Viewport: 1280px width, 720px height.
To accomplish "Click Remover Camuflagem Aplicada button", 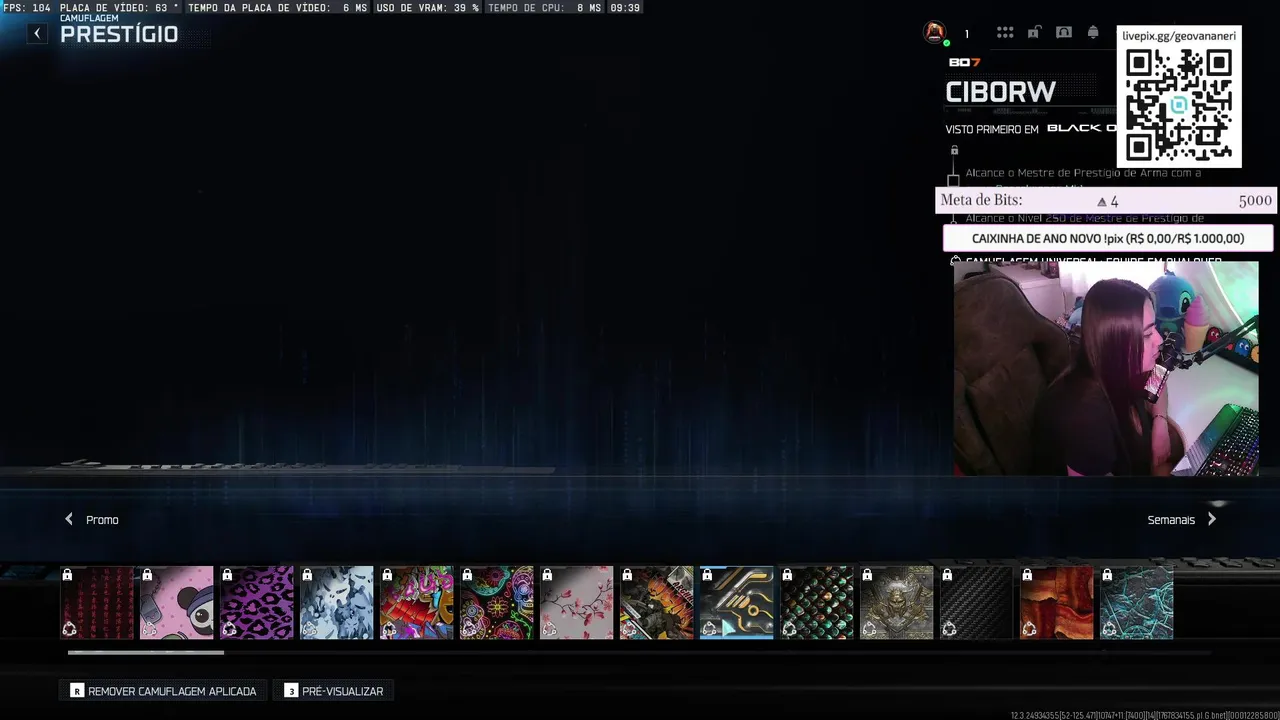I will pyautogui.click(x=163, y=691).
